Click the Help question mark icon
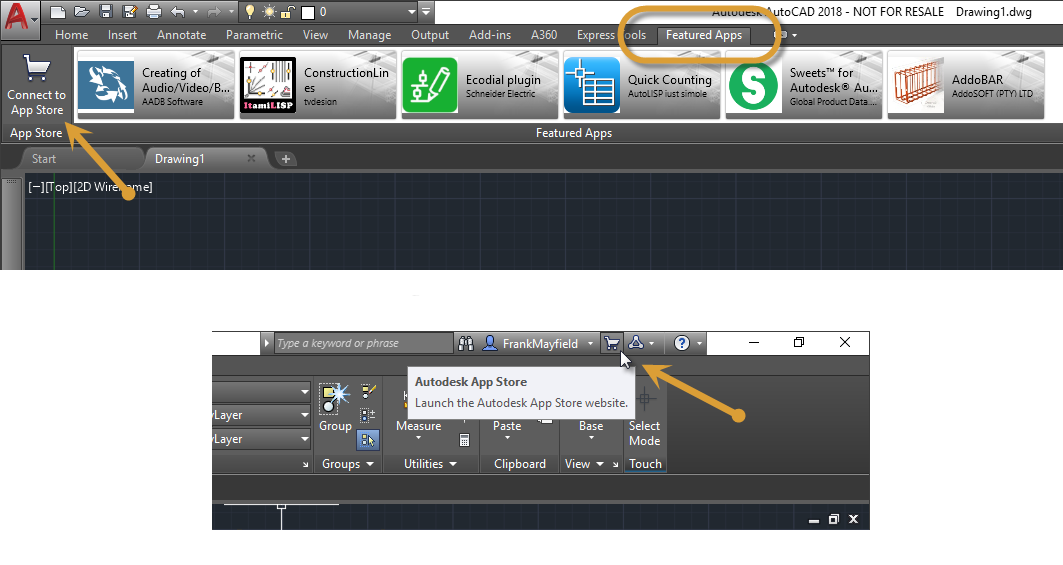The height and width of the screenshot is (565, 1063). (681, 343)
